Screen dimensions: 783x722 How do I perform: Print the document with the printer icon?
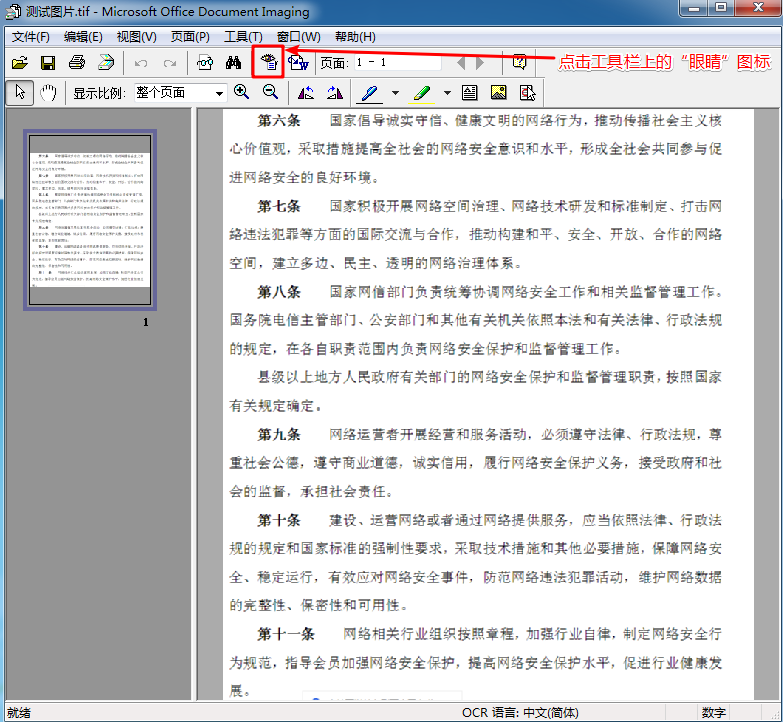click(x=76, y=63)
